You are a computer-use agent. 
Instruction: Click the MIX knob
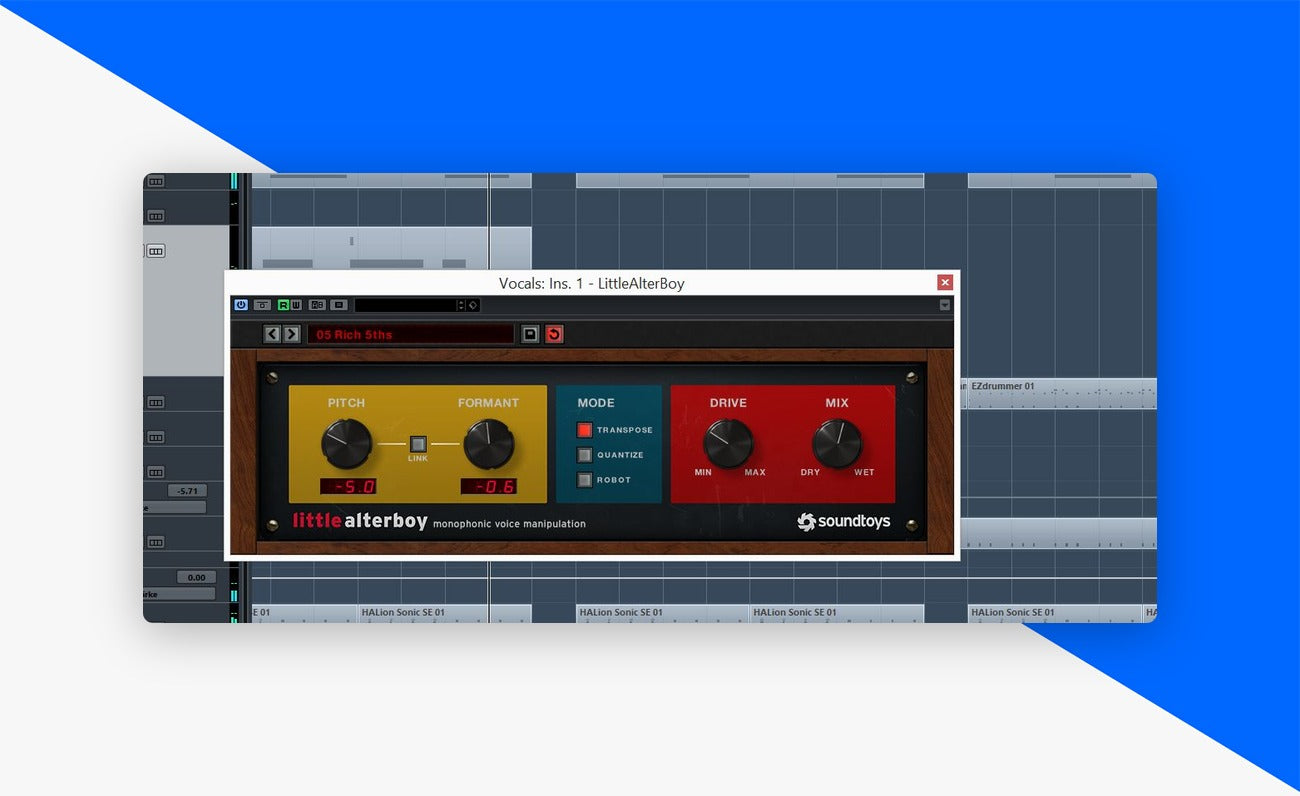point(837,444)
